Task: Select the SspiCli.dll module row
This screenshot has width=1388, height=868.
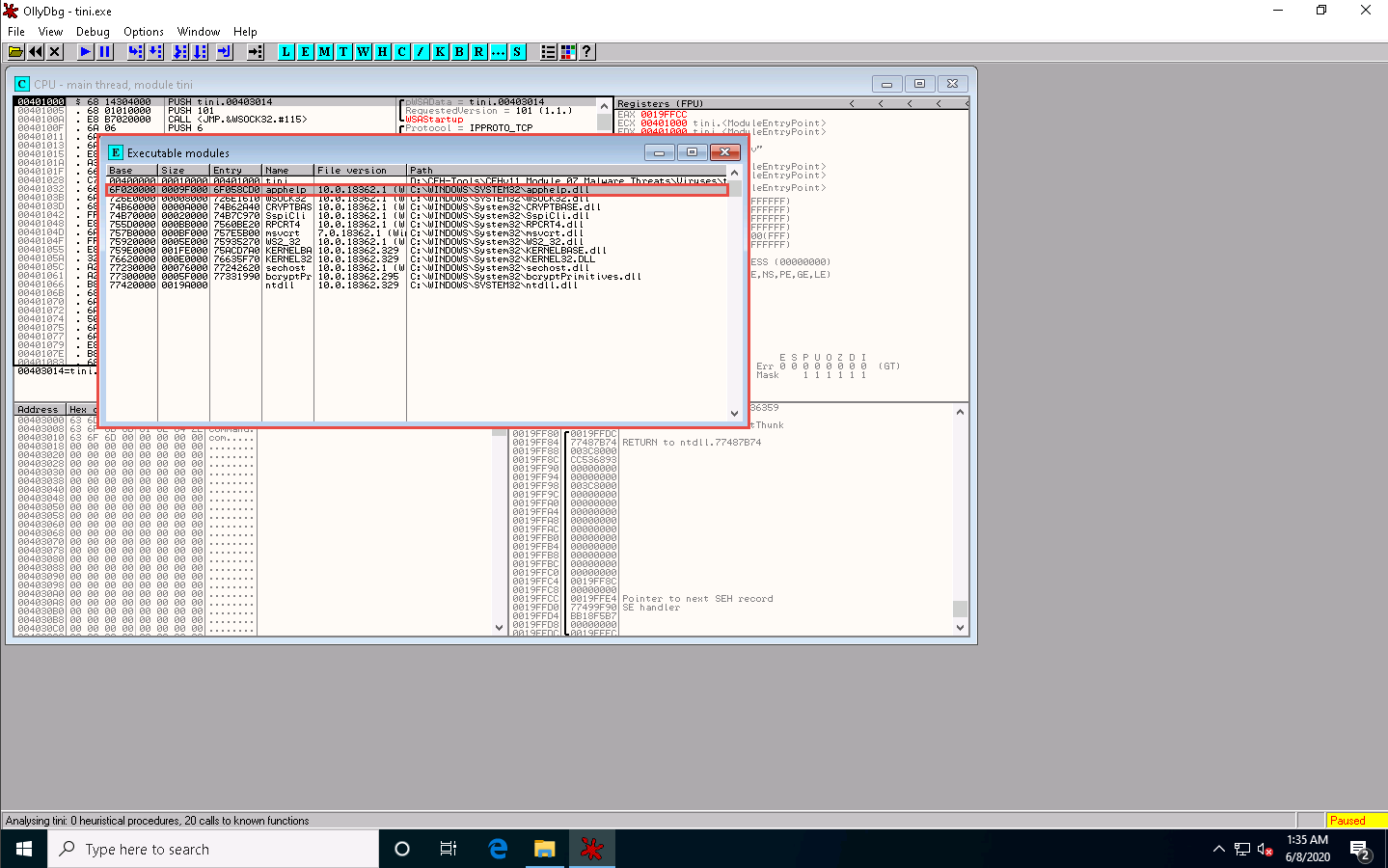Action: (x=417, y=216)
